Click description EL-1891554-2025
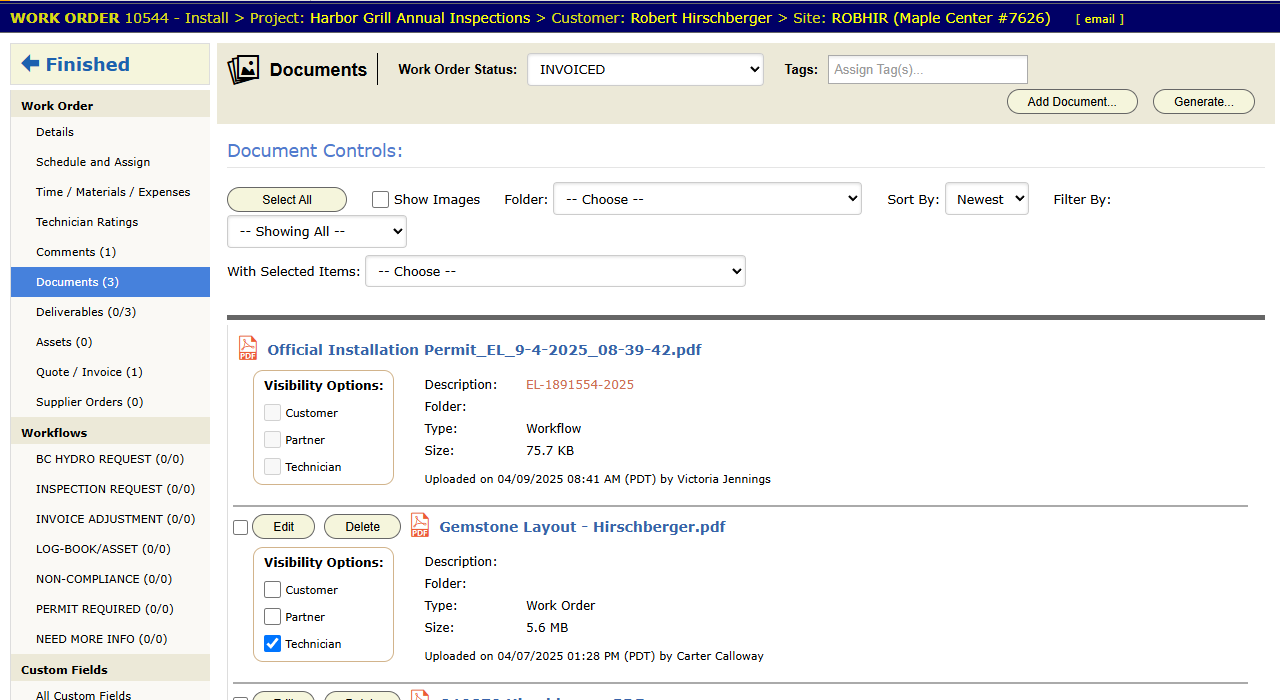The width and height of the screenshot is (1280, 700). [x=580, y=385]
